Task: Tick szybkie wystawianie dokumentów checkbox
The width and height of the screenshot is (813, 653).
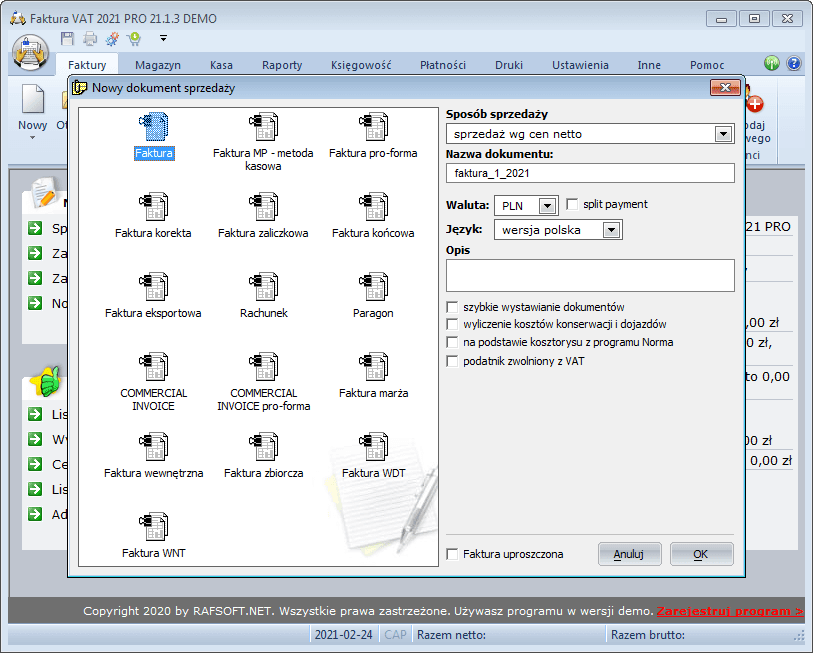Action: coord(453,307)
